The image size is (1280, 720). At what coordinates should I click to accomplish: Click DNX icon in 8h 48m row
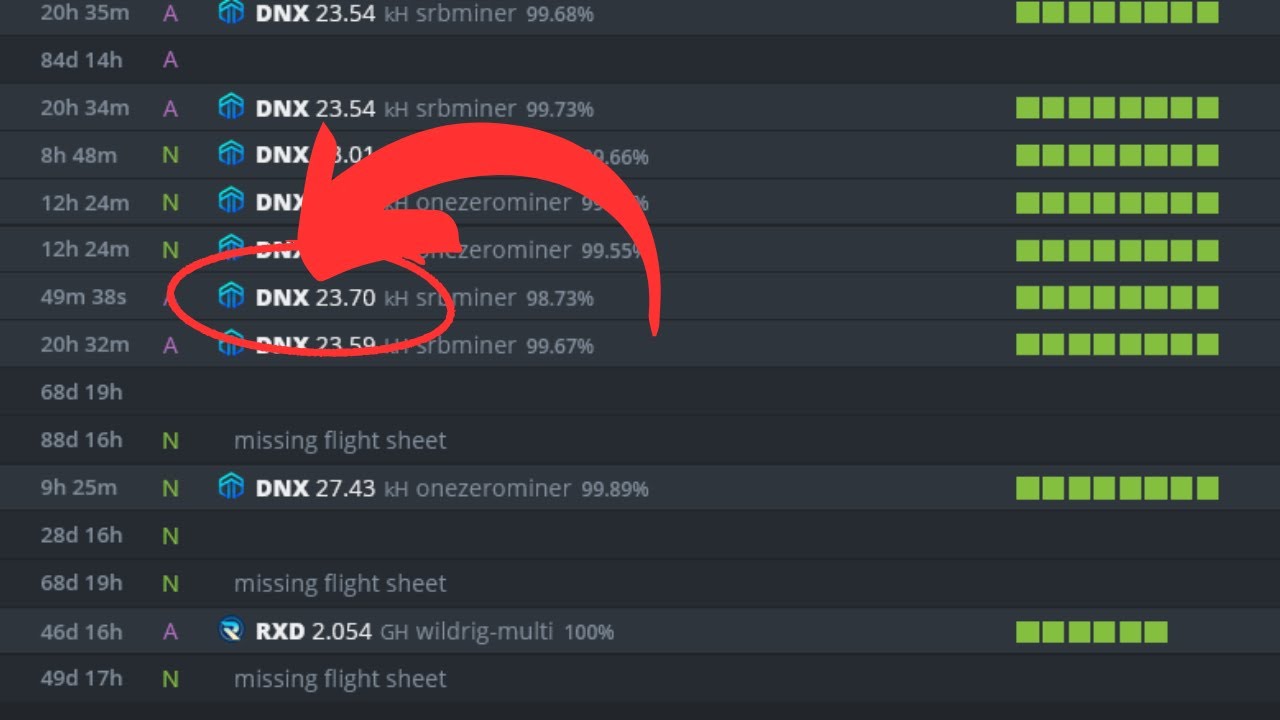(231, 154)
